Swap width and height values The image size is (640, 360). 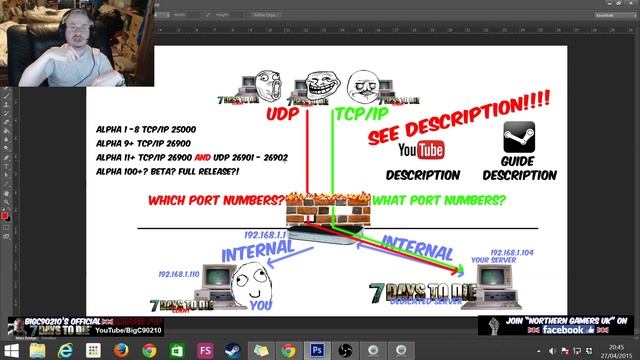pyautogui.click(x=208, y=15)
